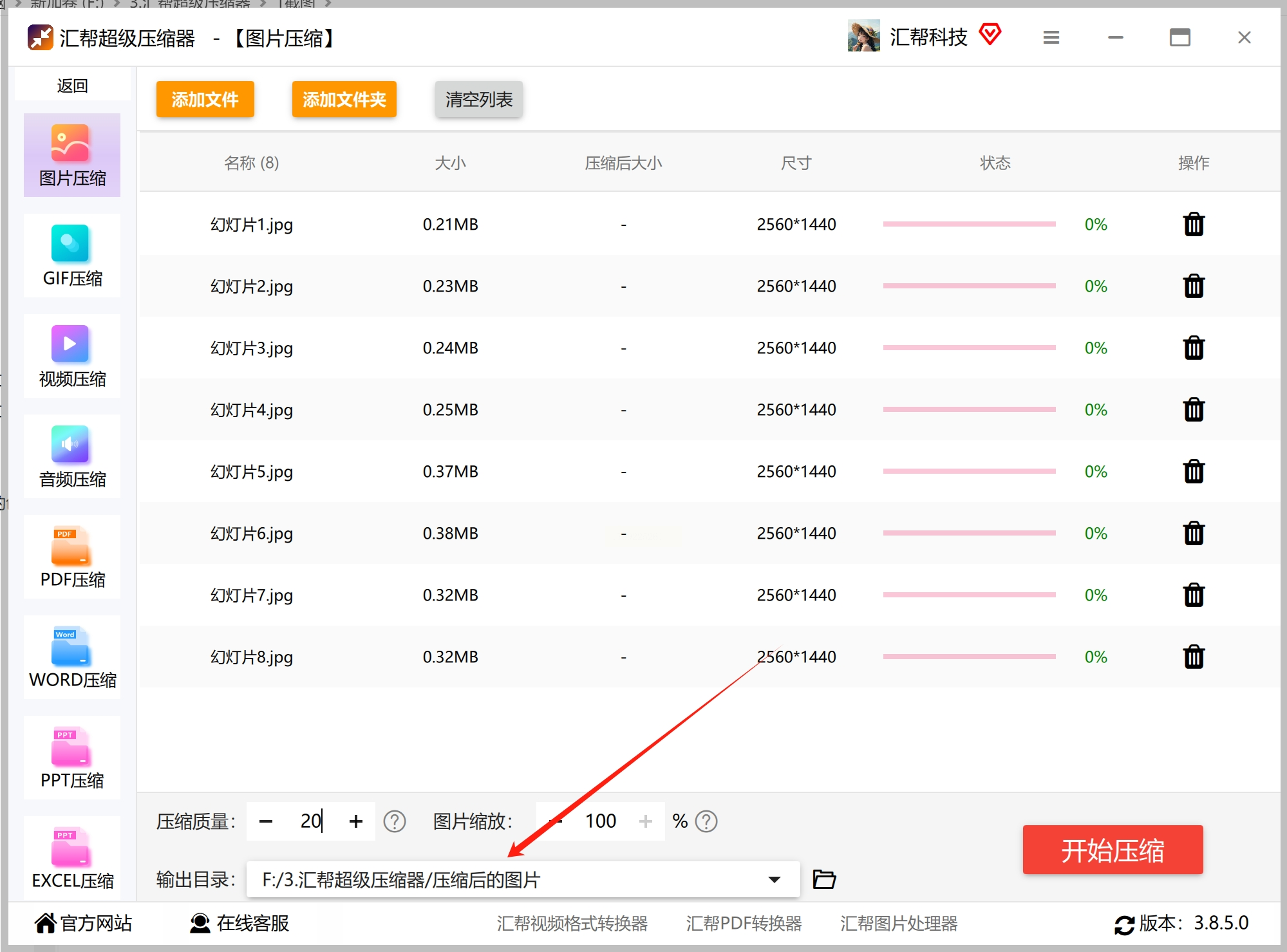Screen dimensions: 1287x952
Task: Click help icon beside compression quality
Action: coord(394,821)
